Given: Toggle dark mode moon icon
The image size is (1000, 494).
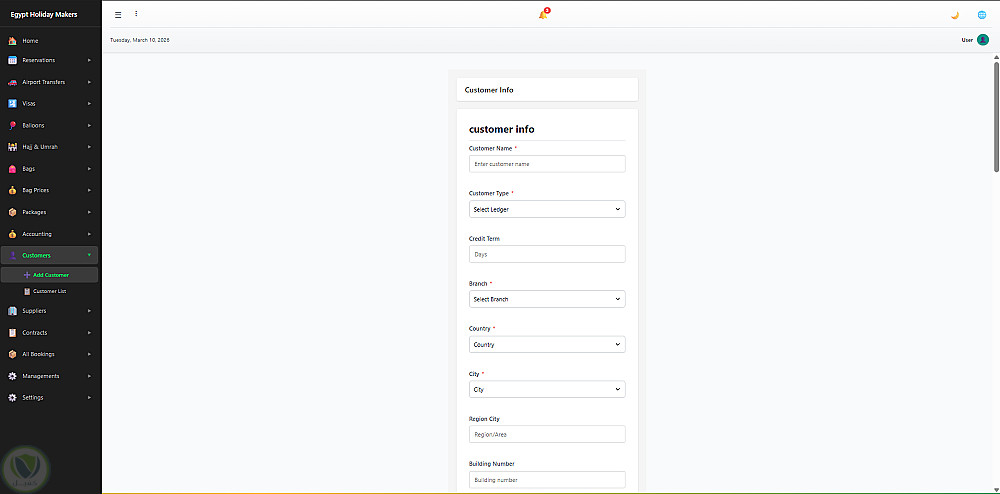Looking at the screenshot, I should [955, 15].
